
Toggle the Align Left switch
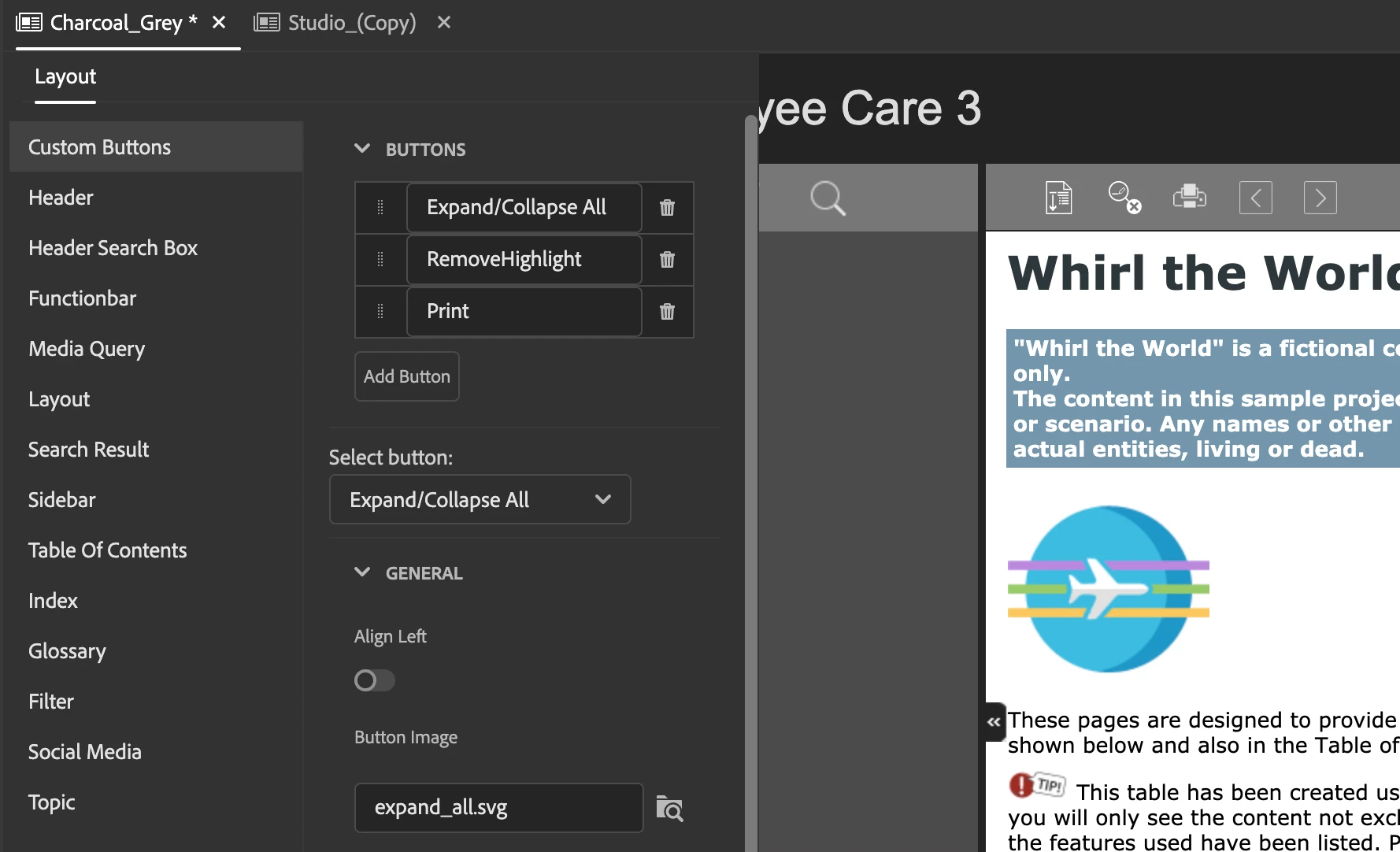coord(374,680)
